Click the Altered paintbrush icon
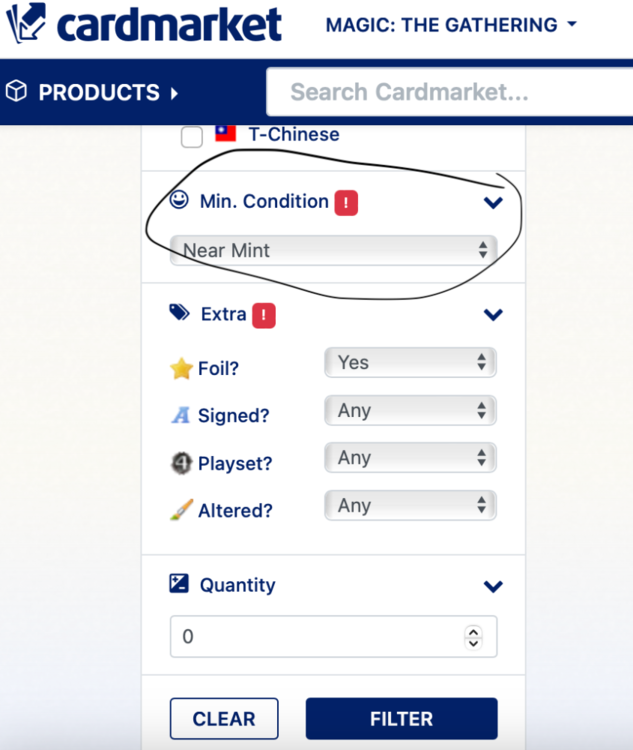633x750 pixels. point(181,510)
